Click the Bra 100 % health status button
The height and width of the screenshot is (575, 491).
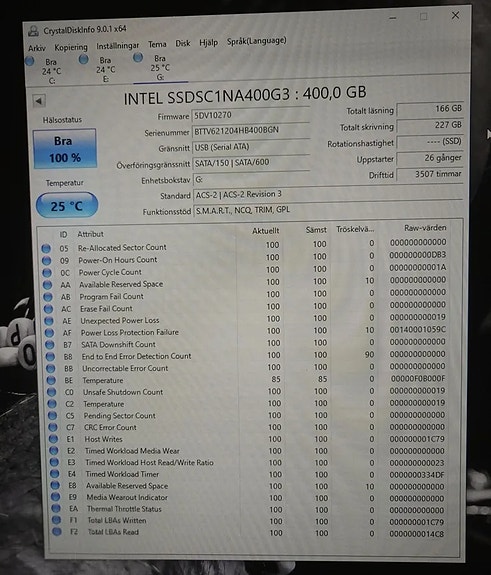coord(65,149)
